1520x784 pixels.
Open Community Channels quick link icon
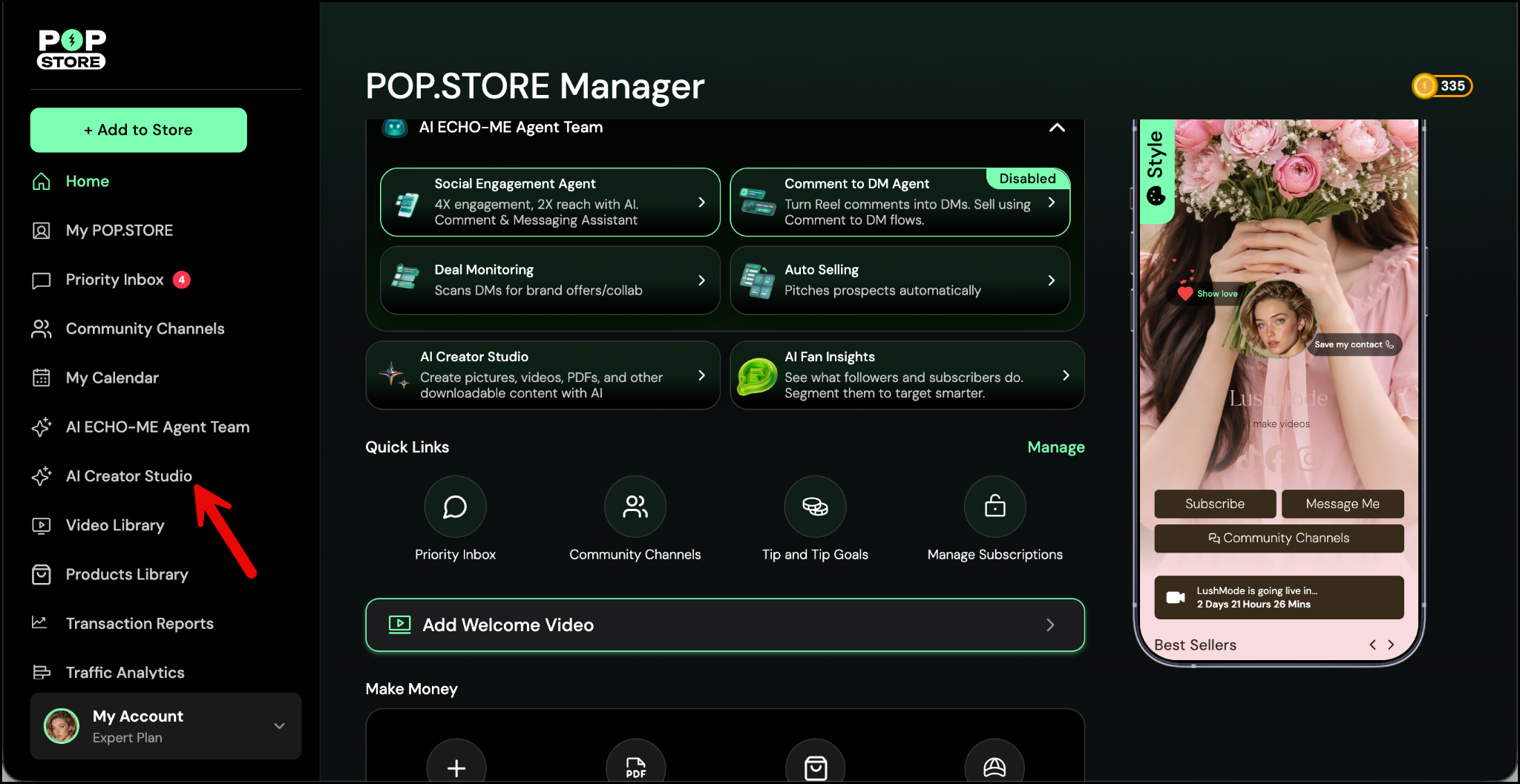[x=635, y=507]
